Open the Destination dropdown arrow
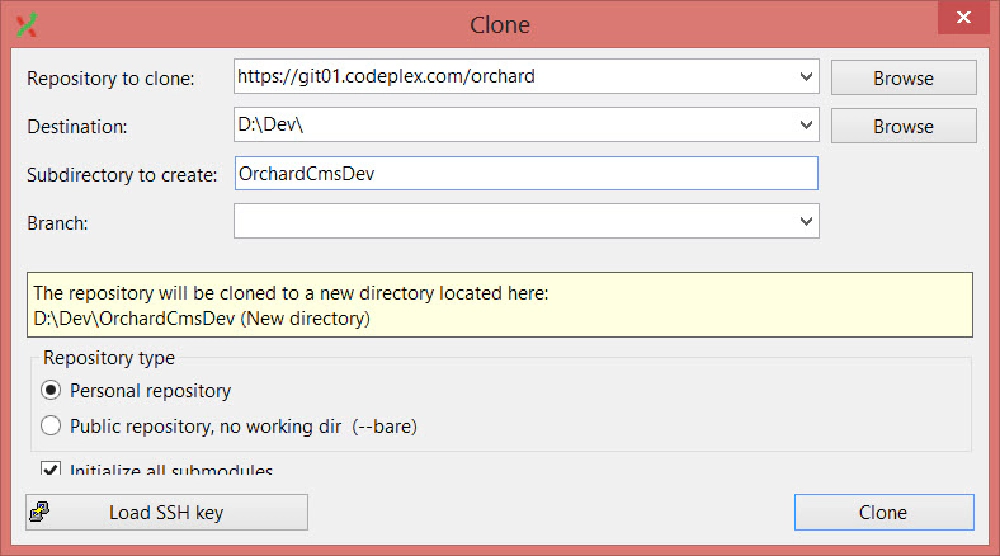Viewport: 1000px width, 556px height. (x=806, y=124)
